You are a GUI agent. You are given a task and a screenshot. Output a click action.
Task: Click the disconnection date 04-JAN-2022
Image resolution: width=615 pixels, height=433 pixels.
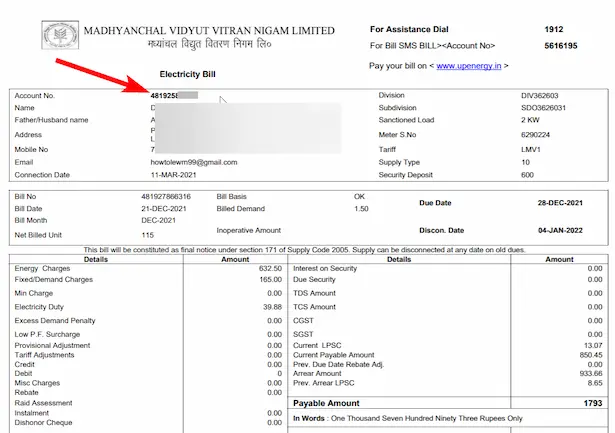tap(560, 230)
